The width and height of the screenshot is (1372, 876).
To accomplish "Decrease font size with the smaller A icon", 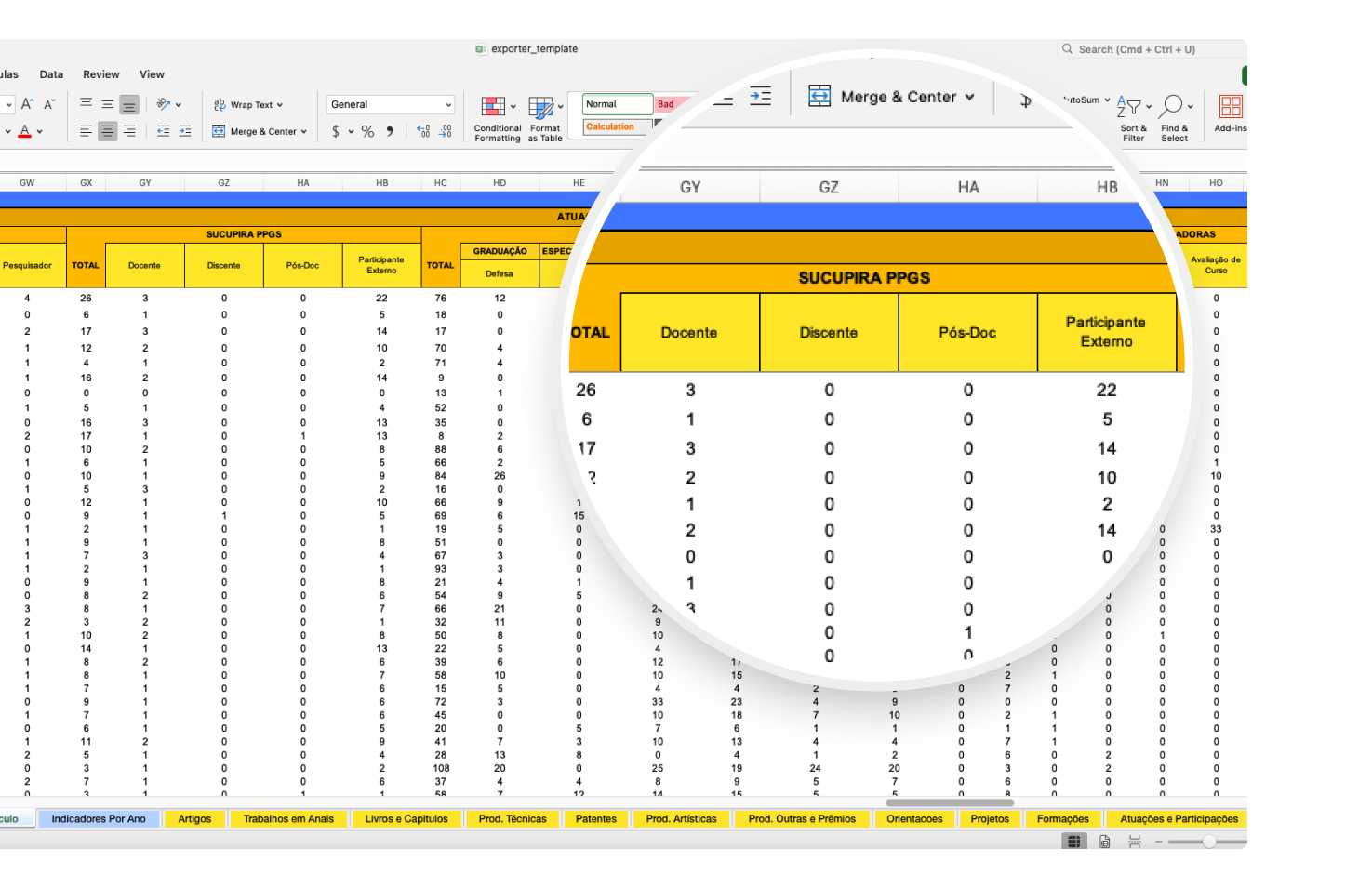I will click(49, 104).
